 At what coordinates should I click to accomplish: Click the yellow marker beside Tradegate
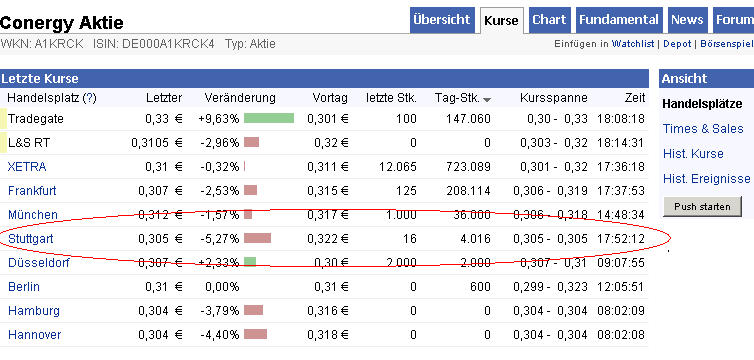coord(3,118)
